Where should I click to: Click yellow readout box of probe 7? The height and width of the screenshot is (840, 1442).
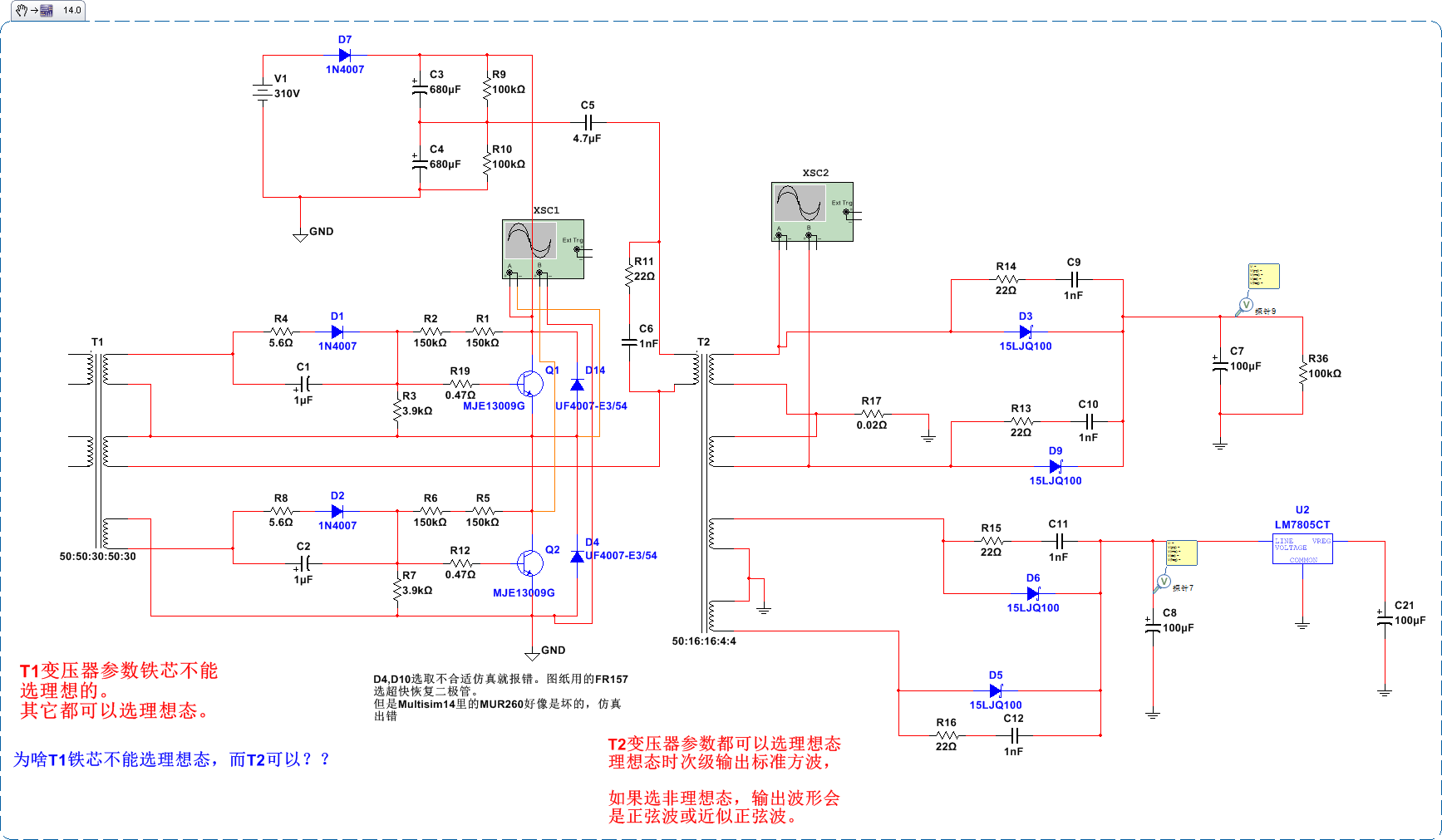(1181, 553)
